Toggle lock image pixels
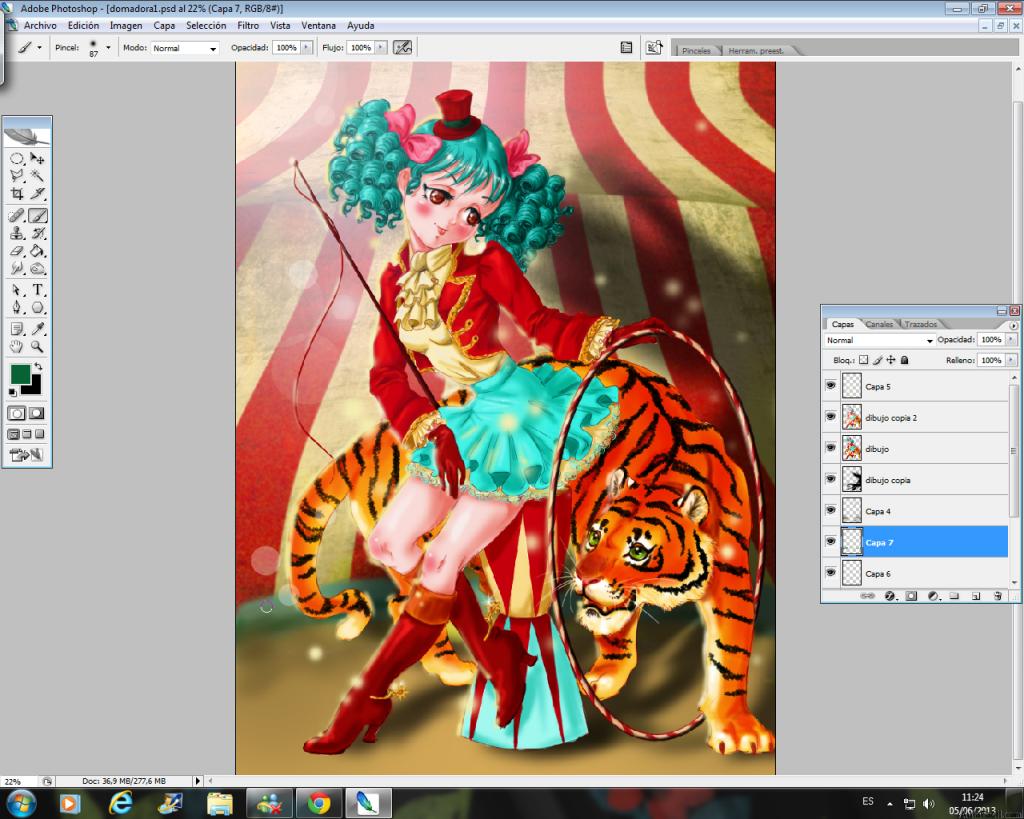The image size is (1024, 819). click(878, 360)
